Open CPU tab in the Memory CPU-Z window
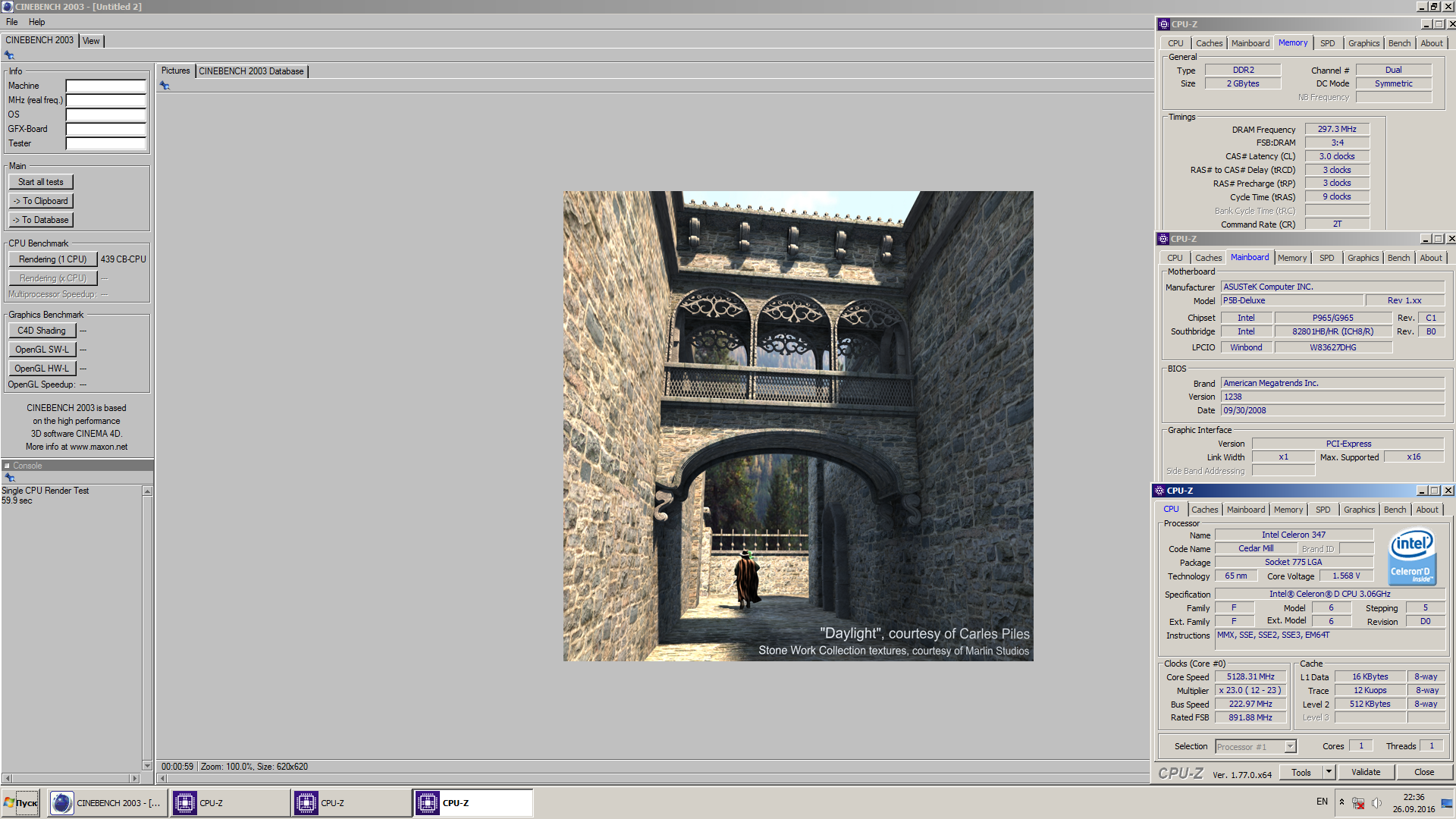1456x819 pixels. pyautogui.click(x=1175, y=43)
